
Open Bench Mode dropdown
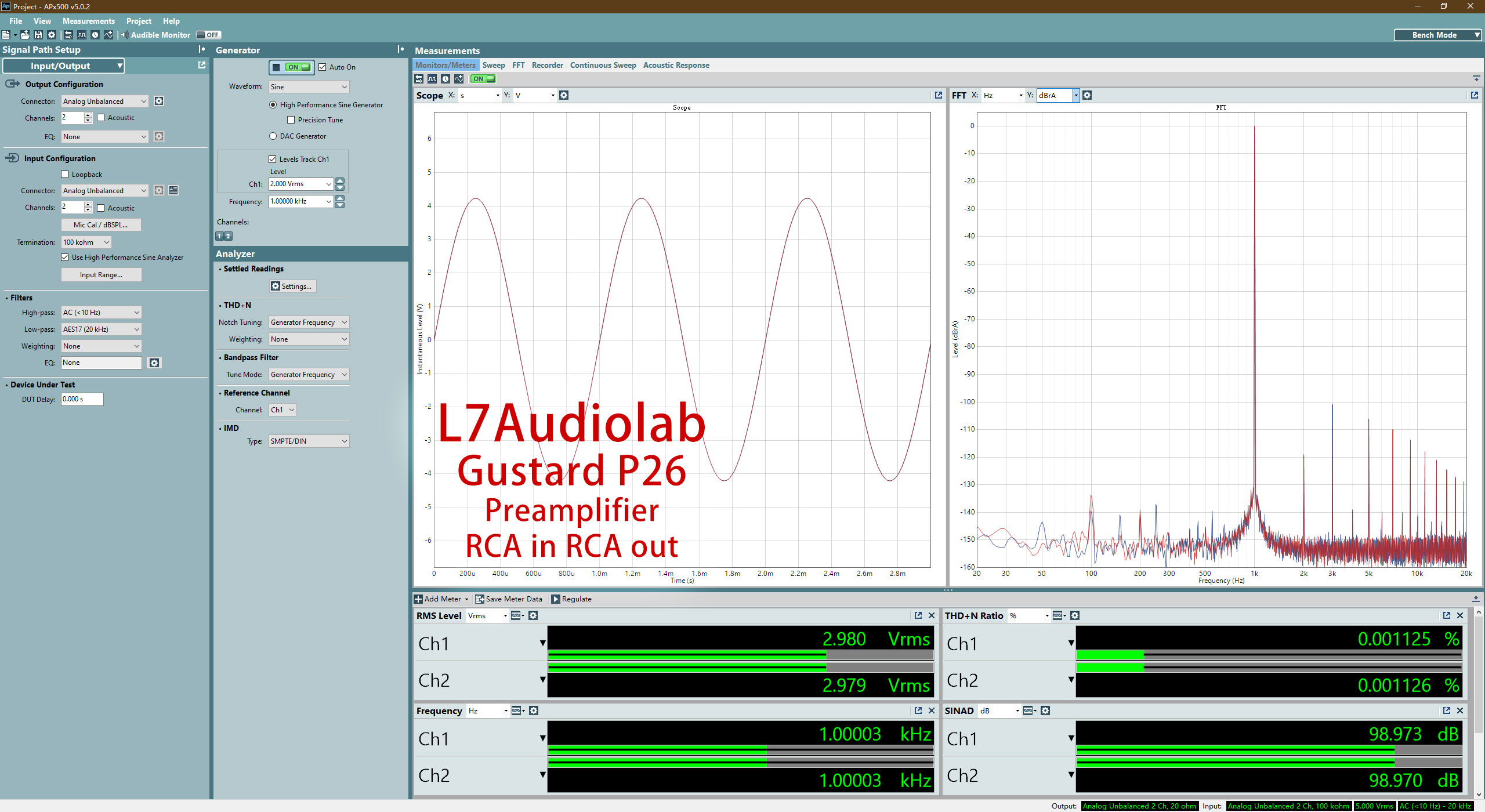[x=1438, y=35]
